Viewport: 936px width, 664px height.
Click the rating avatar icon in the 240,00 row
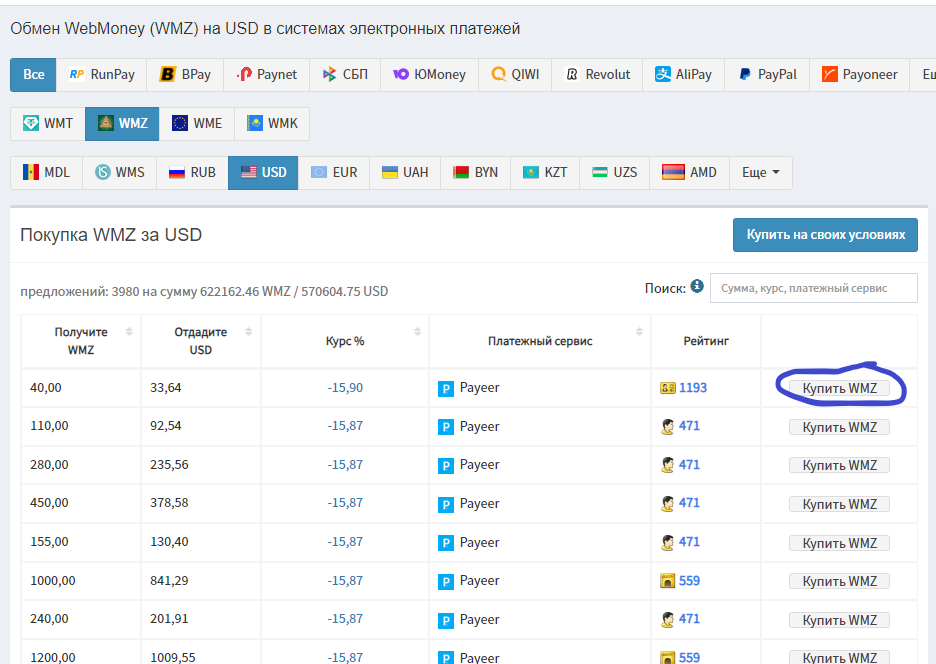point(667,619)
